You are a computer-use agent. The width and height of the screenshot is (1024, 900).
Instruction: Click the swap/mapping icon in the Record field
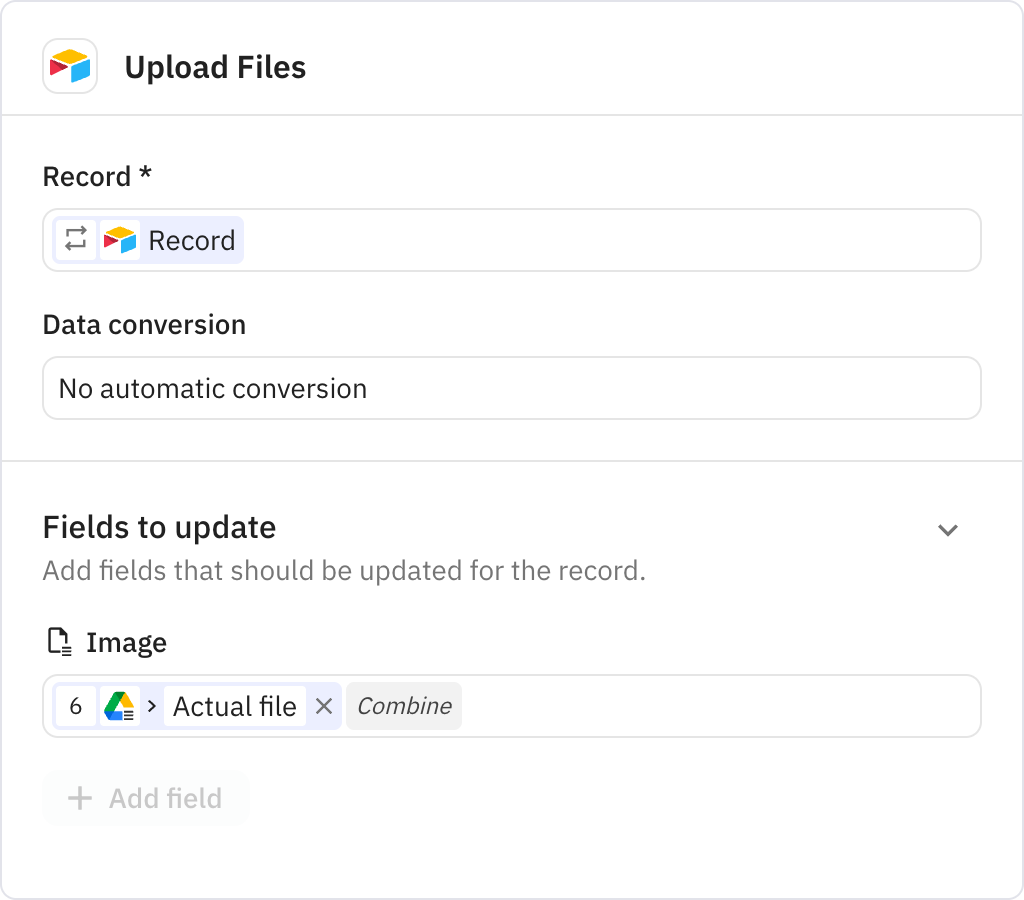tap(77, 240)
